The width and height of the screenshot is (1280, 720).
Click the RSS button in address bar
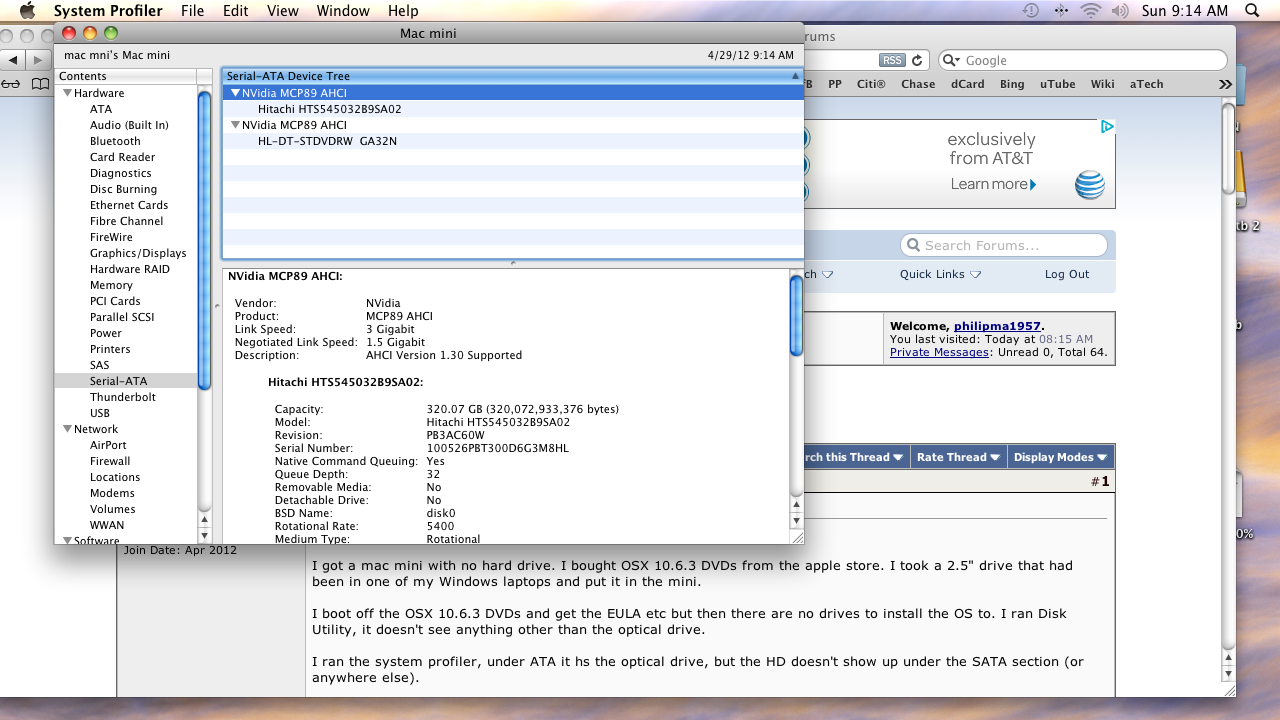pos(892,60)
